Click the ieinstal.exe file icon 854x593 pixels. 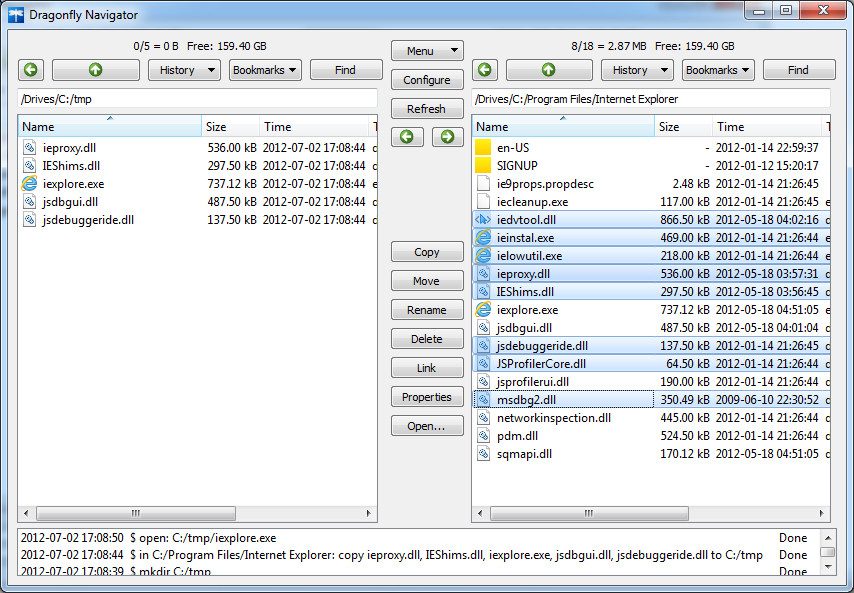point(483,237)
